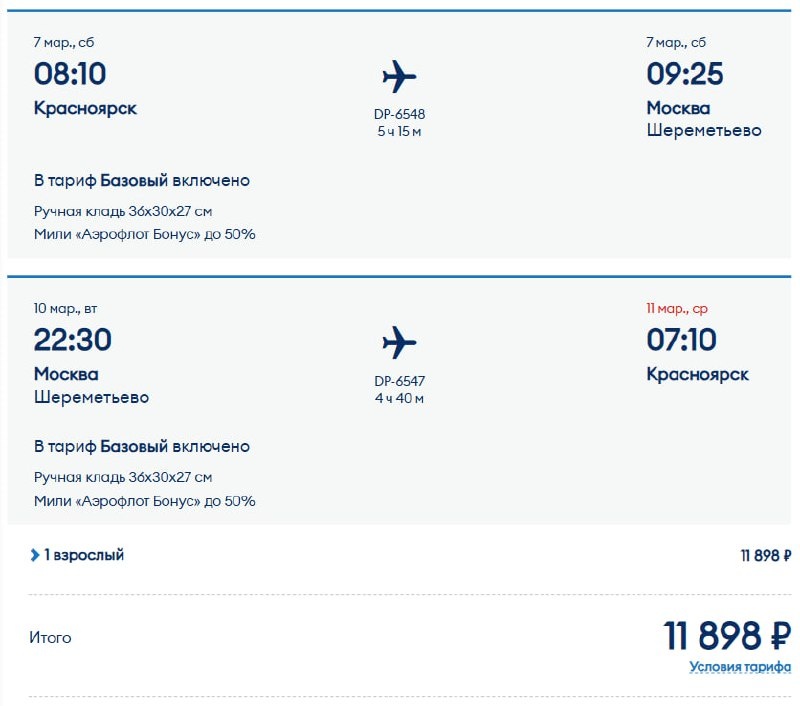Click the Итого label
This screenshot has height=706, width=800.
pyautogui.click(x=52, y=637)
